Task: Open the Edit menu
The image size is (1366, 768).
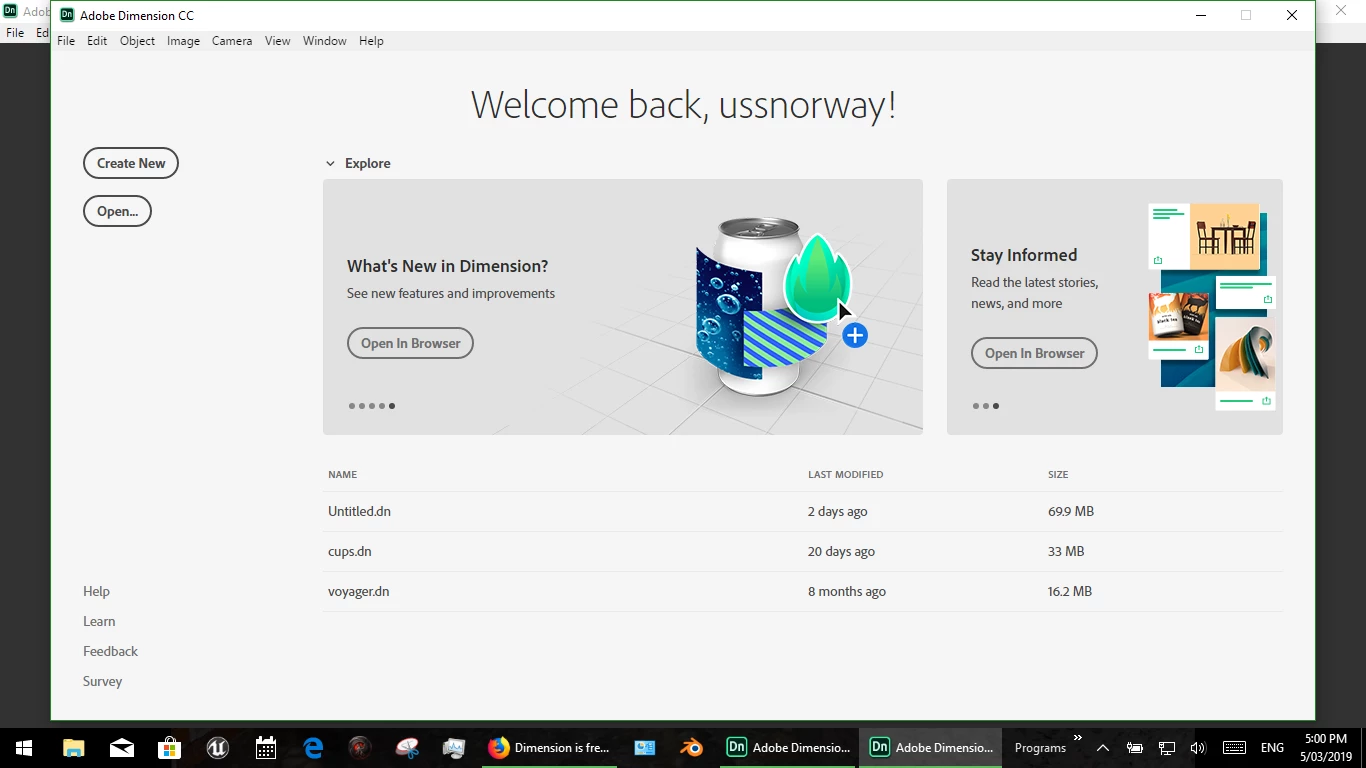Action: point(97,41)
